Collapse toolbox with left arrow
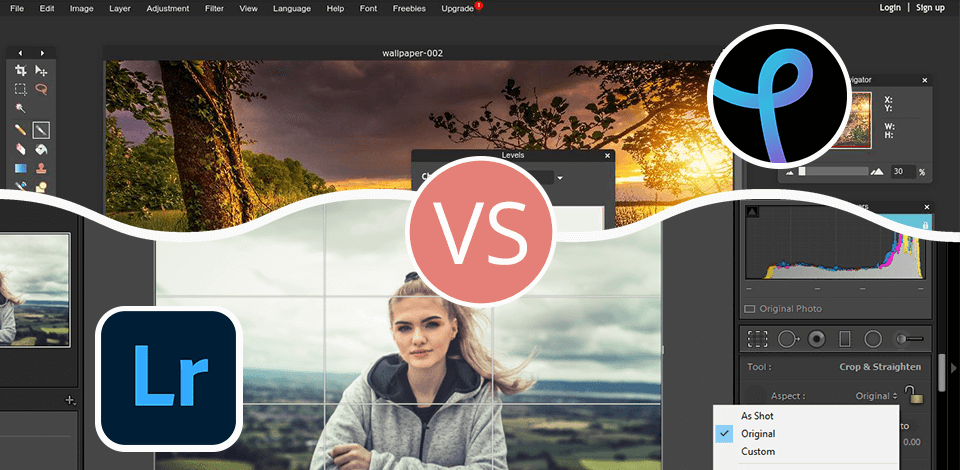Screen dimensions: 960x470 pos(20,53)
